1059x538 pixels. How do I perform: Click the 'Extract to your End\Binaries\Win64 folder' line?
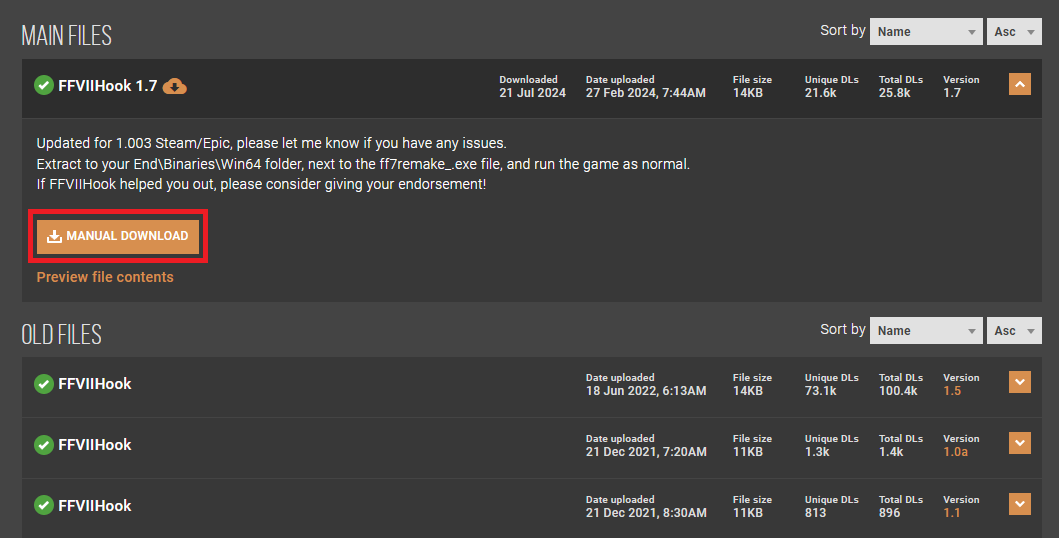point(363,164)
